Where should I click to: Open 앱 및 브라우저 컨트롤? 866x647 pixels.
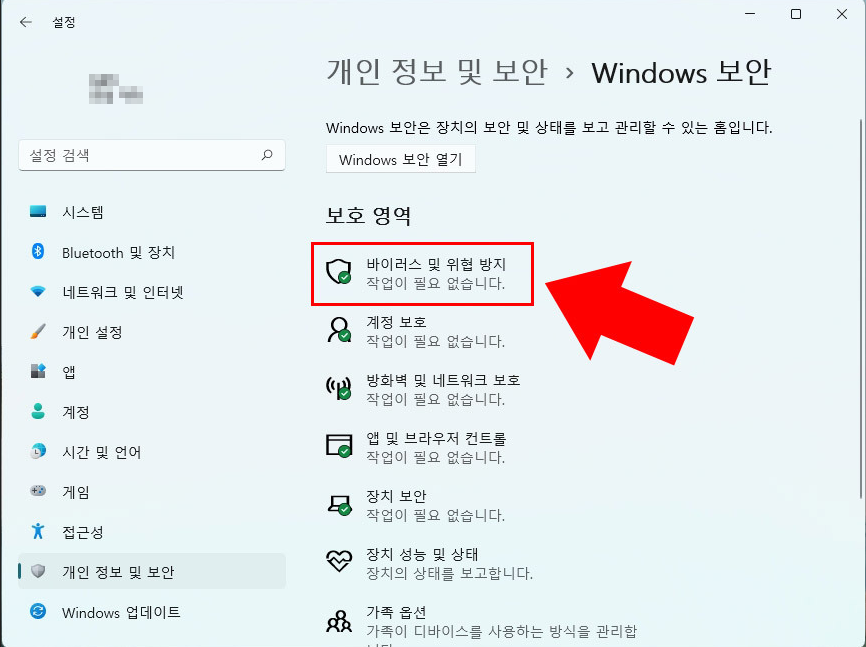tap(415, 447)
